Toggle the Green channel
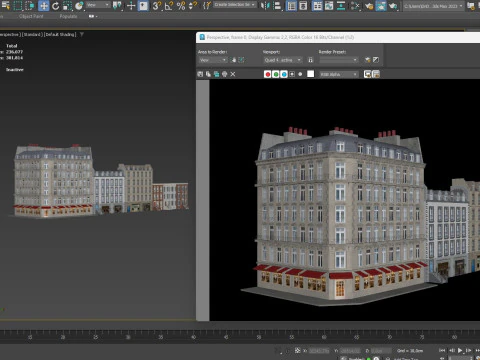This screenshot has width=480, height=360. point(276,74)
